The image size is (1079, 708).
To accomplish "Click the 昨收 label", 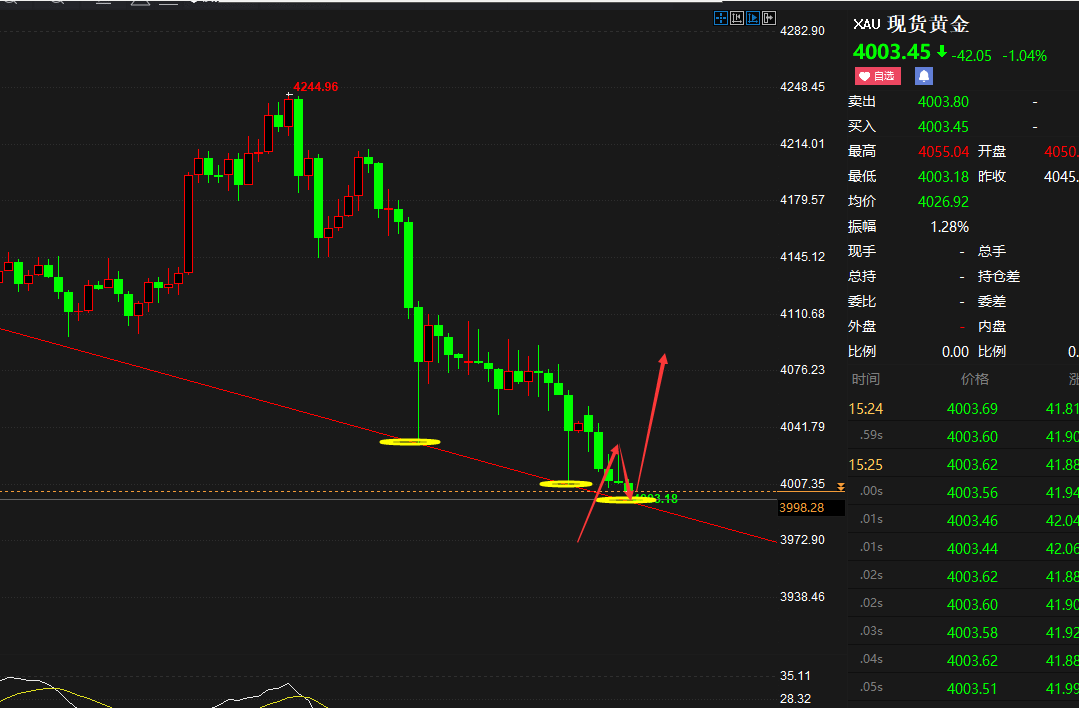I will tap(992, 177).
